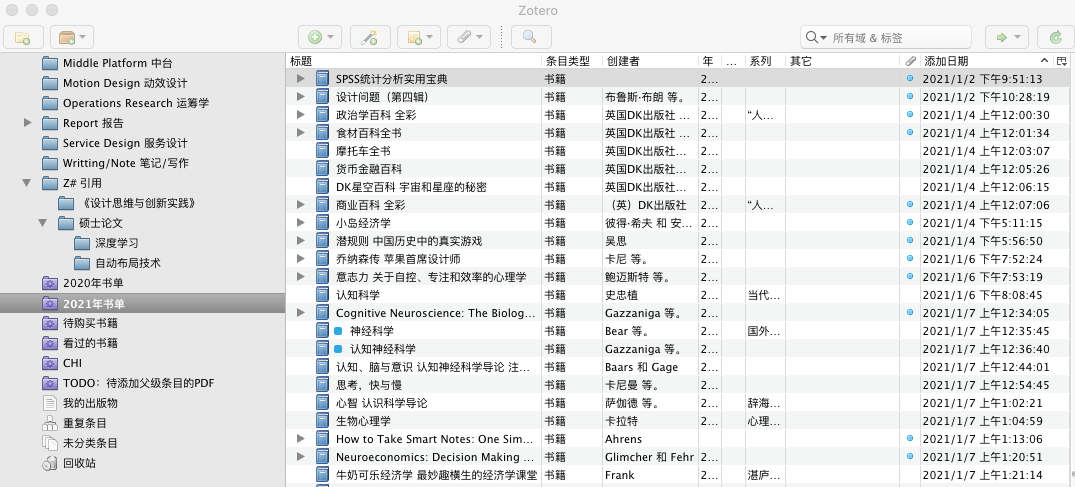Click the book icon of 货币金融百科
The image size is (1075, 487).
(323, 169)
